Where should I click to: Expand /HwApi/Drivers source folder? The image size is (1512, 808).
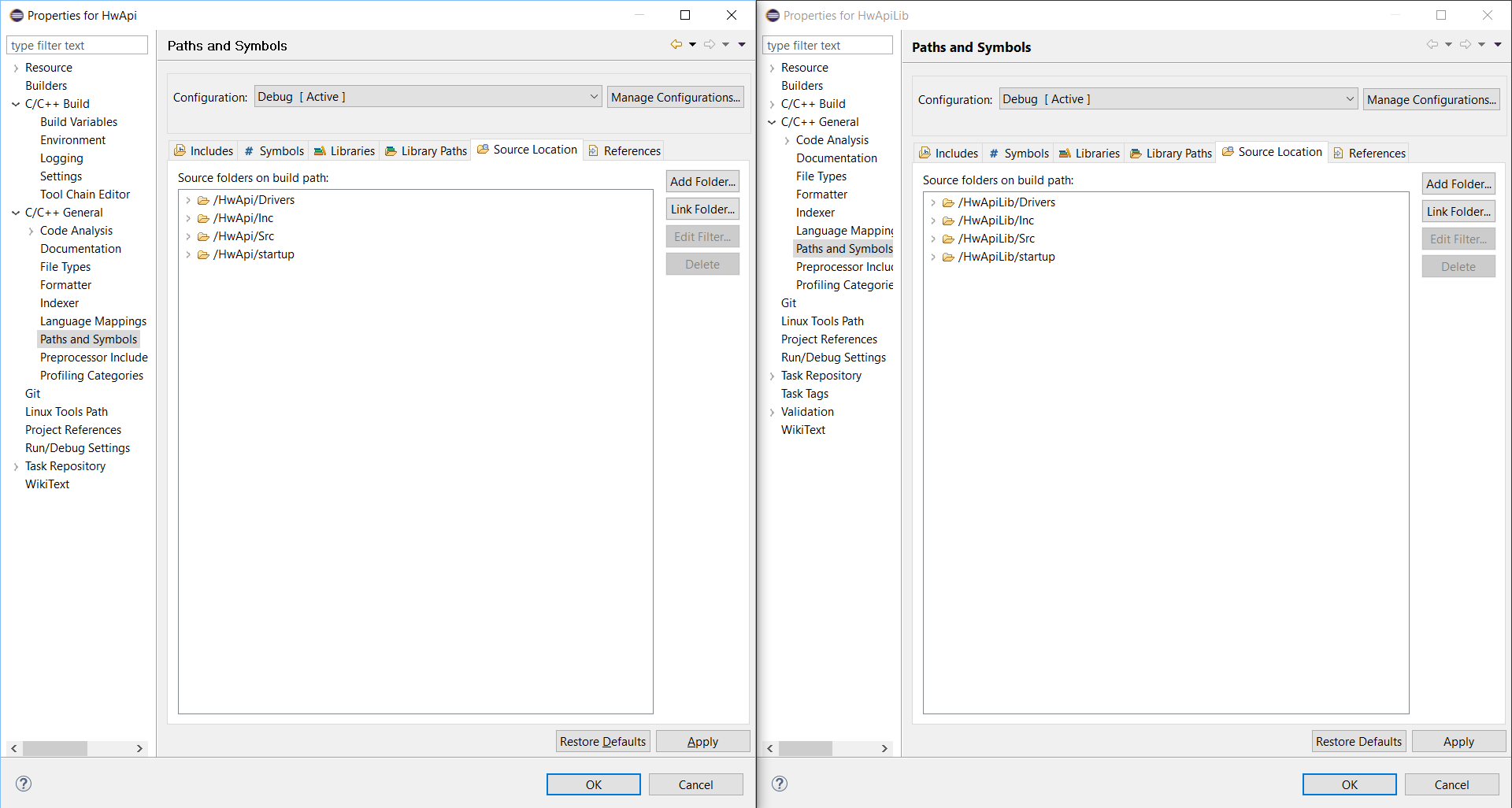coord(188,200)
